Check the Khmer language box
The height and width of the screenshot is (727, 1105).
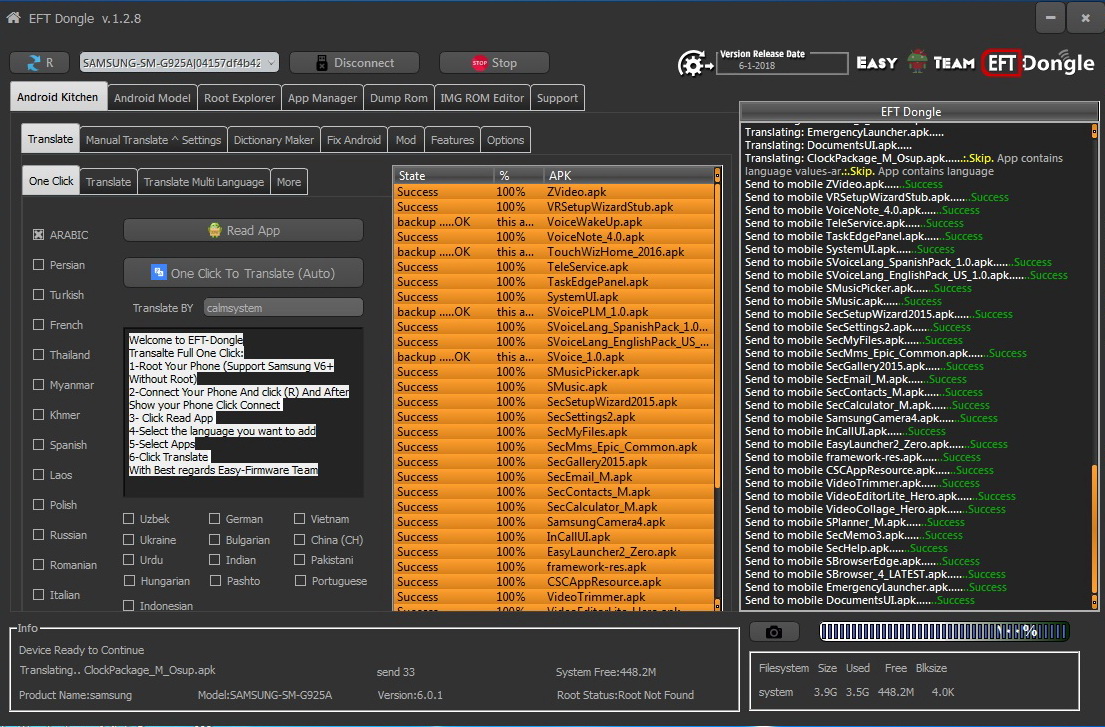pyautogui.click(x=39, y=414)
